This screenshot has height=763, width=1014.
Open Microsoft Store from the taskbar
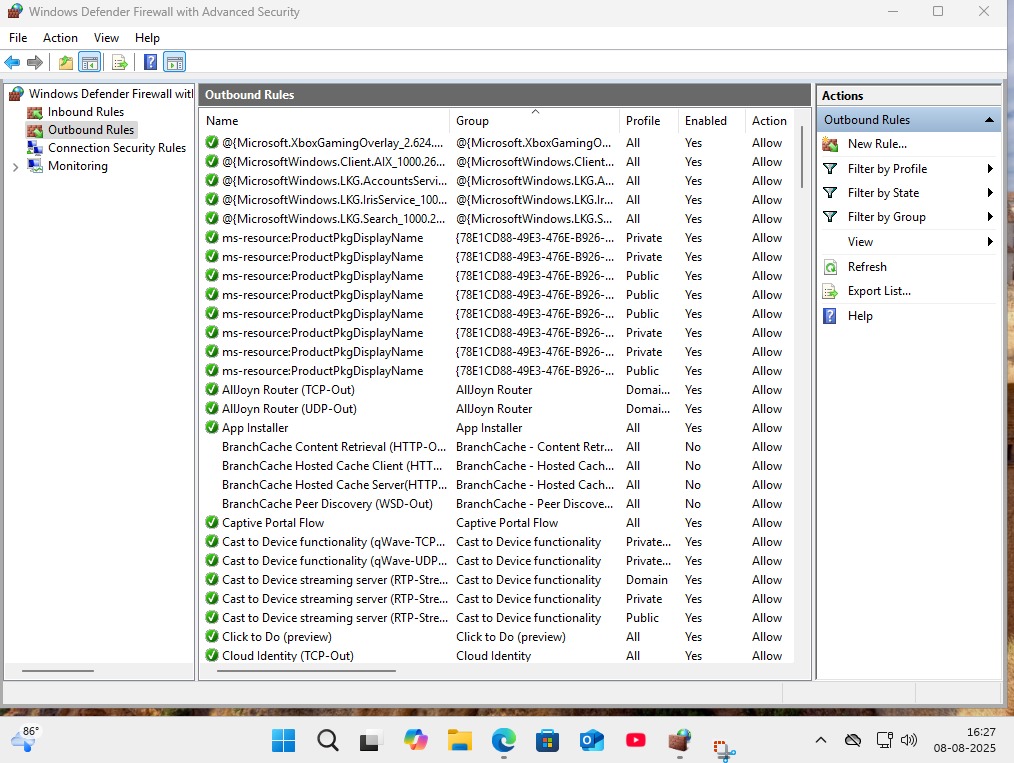(548, 740)
